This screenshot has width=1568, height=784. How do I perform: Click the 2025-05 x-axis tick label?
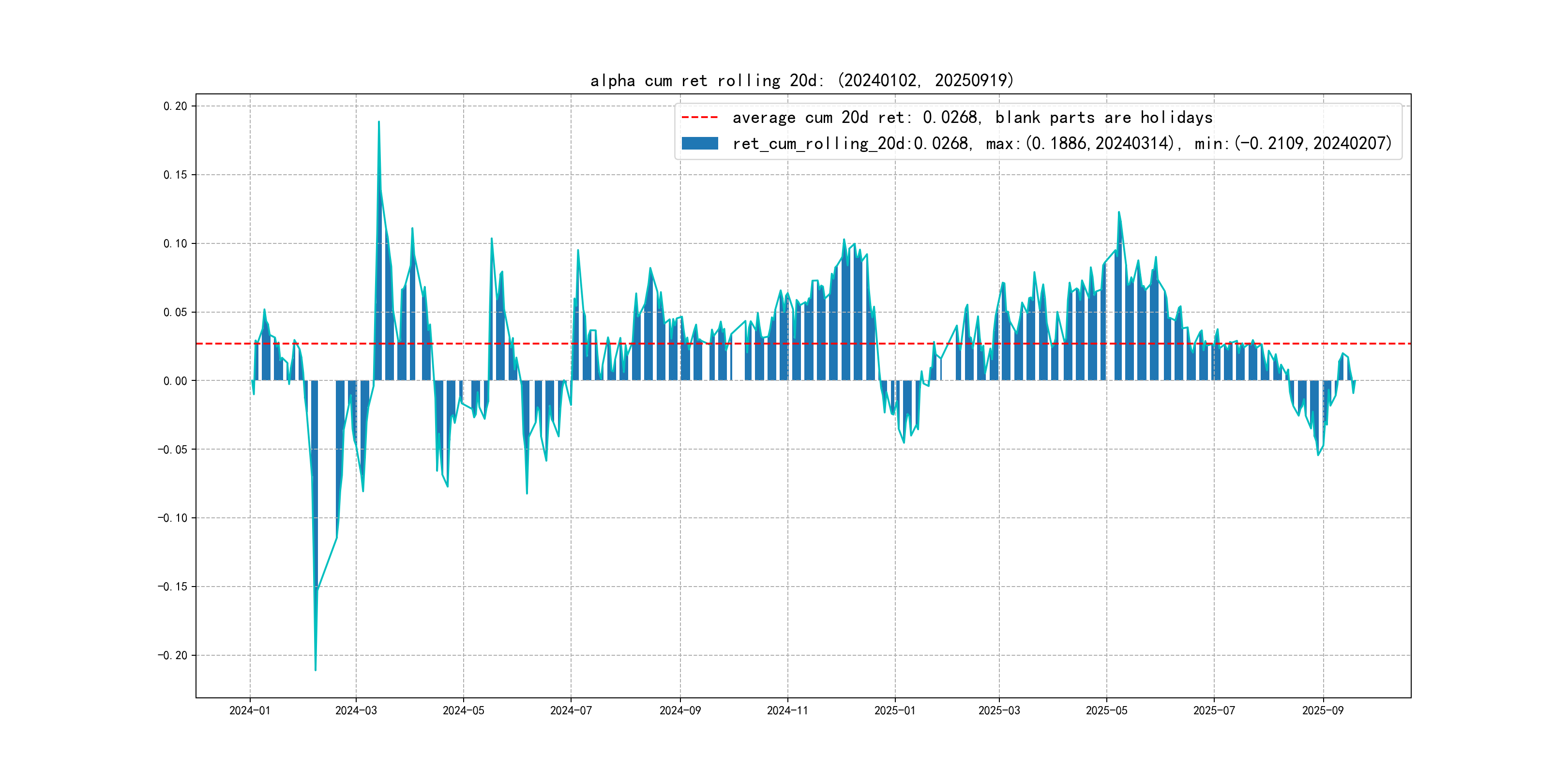pos(1106,710)
